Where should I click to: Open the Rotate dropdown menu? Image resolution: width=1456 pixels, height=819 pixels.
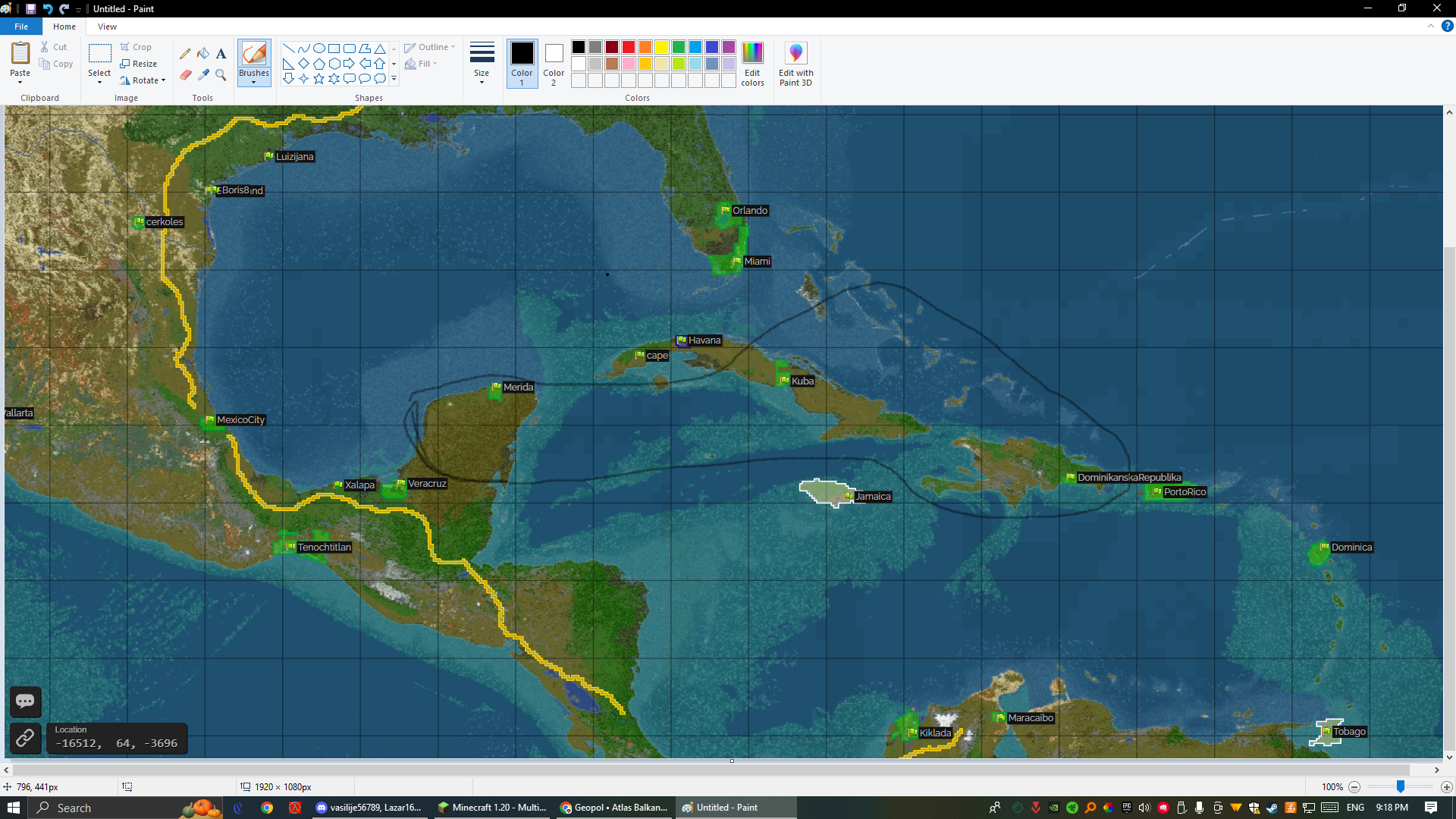point(143,80)
